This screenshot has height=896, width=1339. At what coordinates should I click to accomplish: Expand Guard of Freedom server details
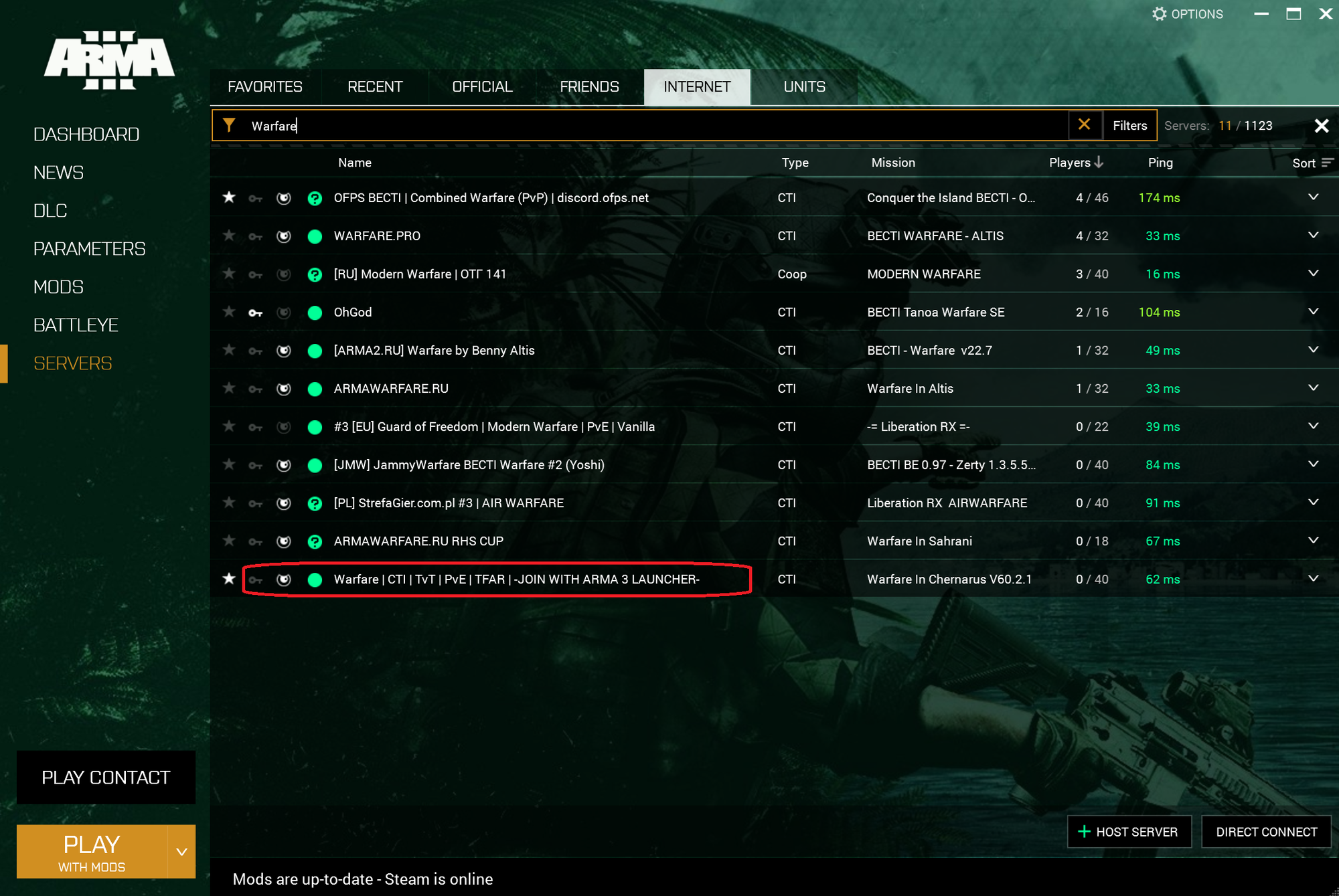tap(1314, 426)
